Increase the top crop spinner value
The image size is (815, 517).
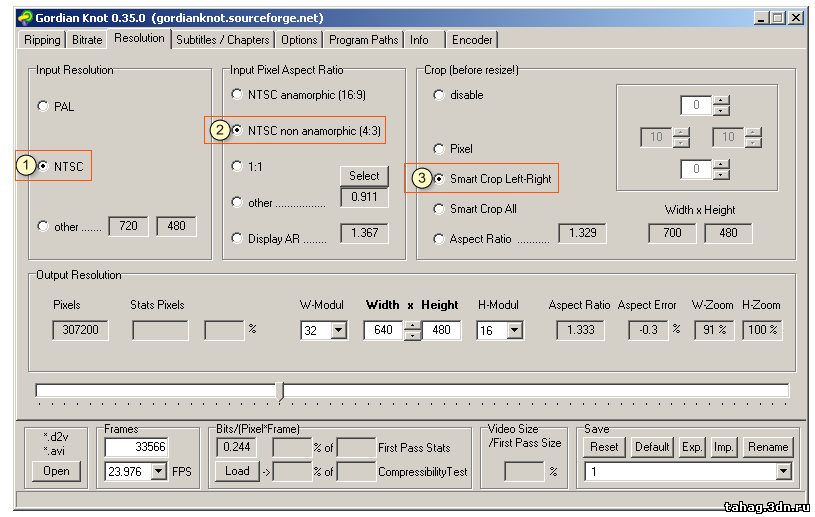(x=721, y=100)
